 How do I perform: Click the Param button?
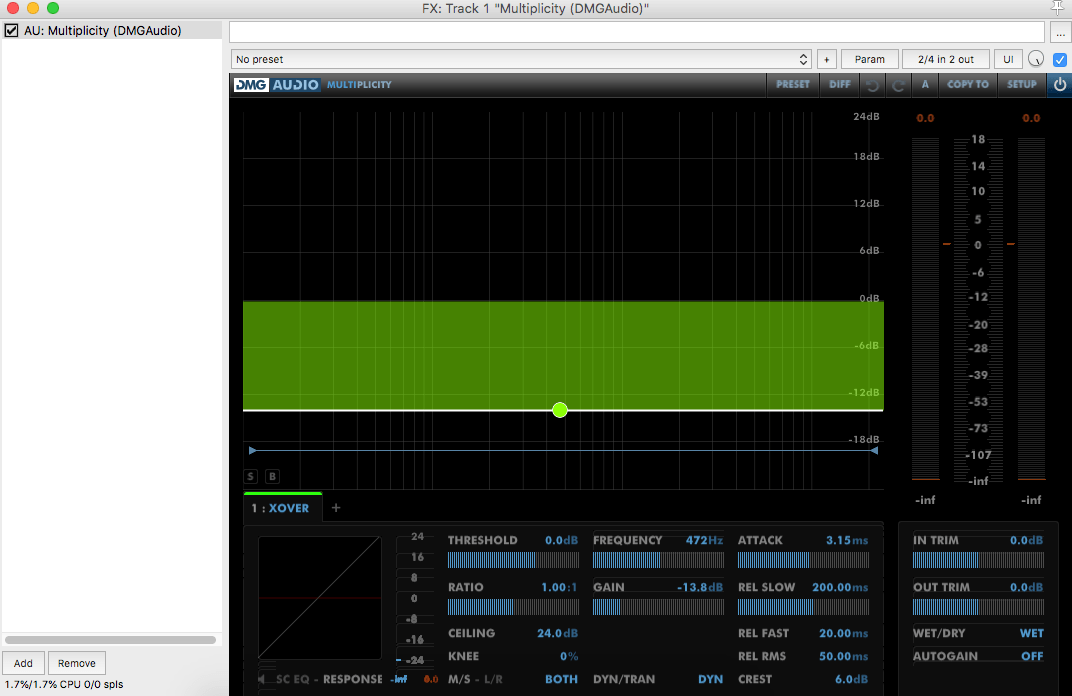pos(869,59)
